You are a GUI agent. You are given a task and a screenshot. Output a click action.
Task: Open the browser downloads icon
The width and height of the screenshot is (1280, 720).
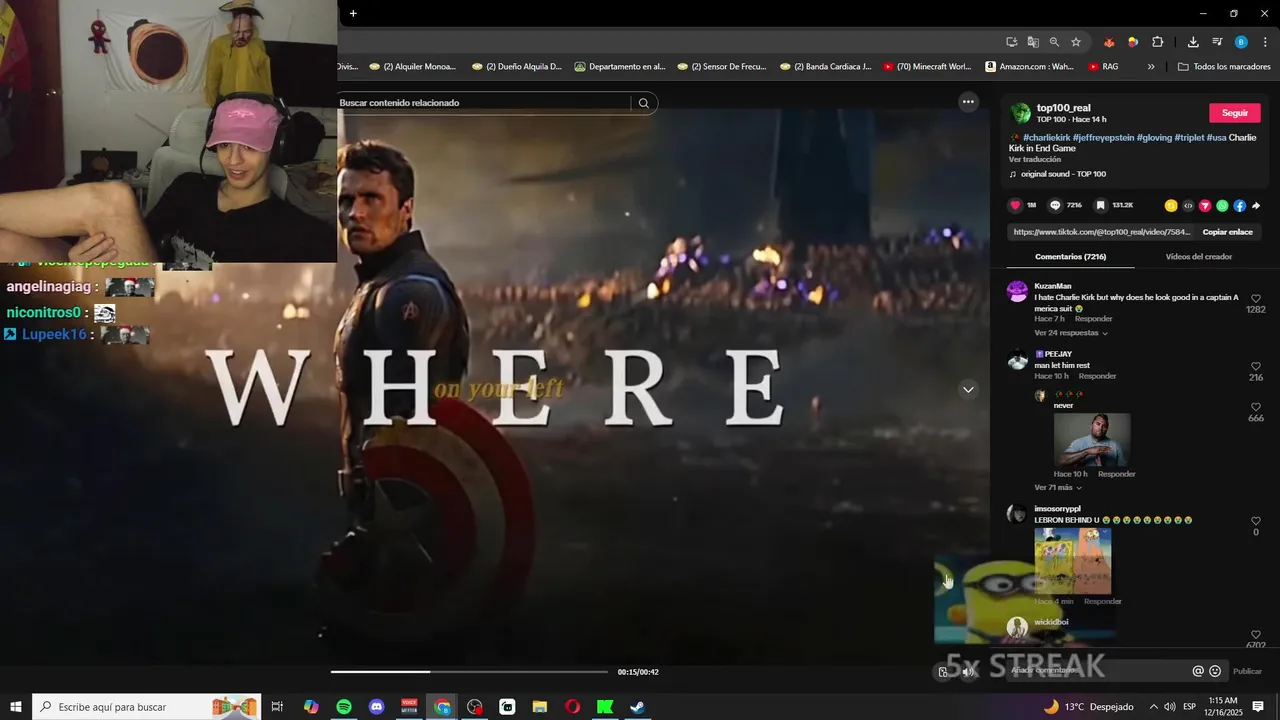click(1193, 42)
